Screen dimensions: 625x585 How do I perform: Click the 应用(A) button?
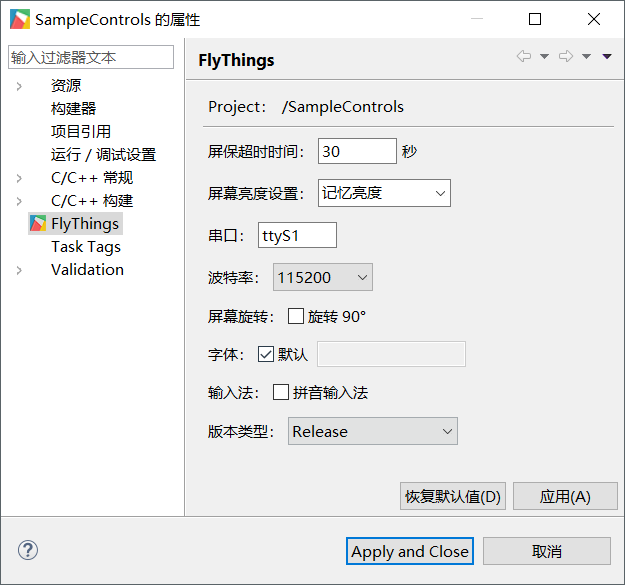pyautogui.click(x=565, y=496)
